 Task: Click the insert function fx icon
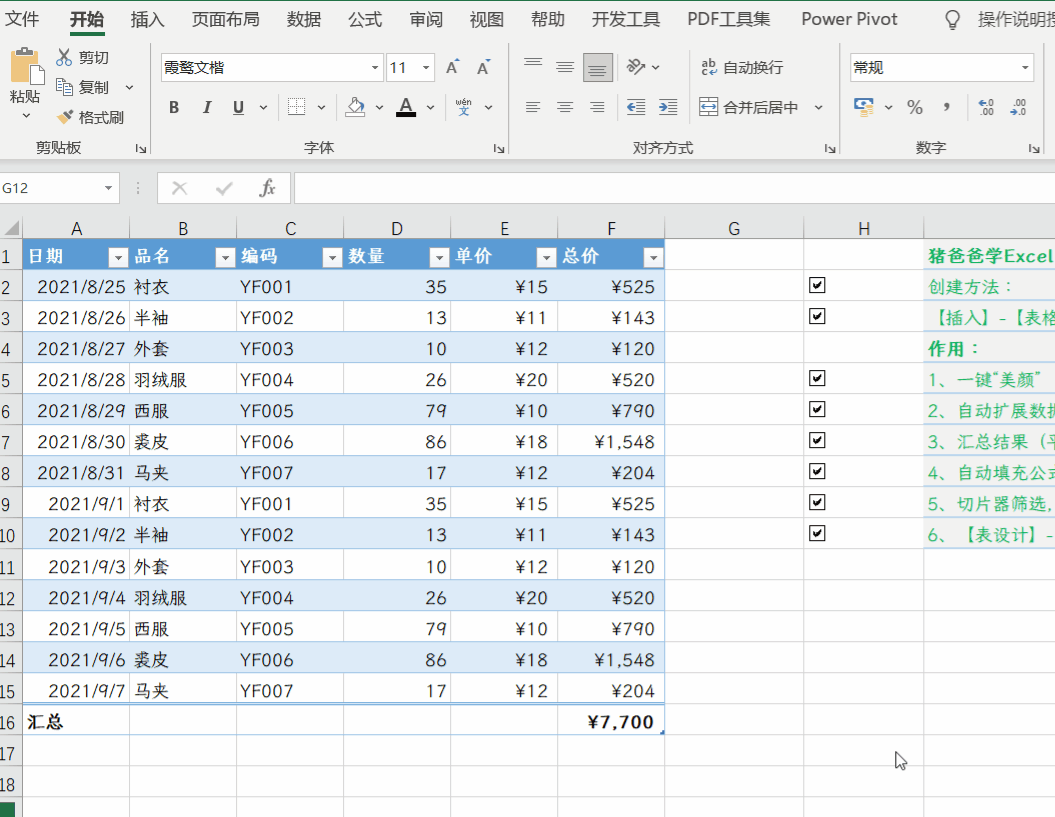click(267, 188)
